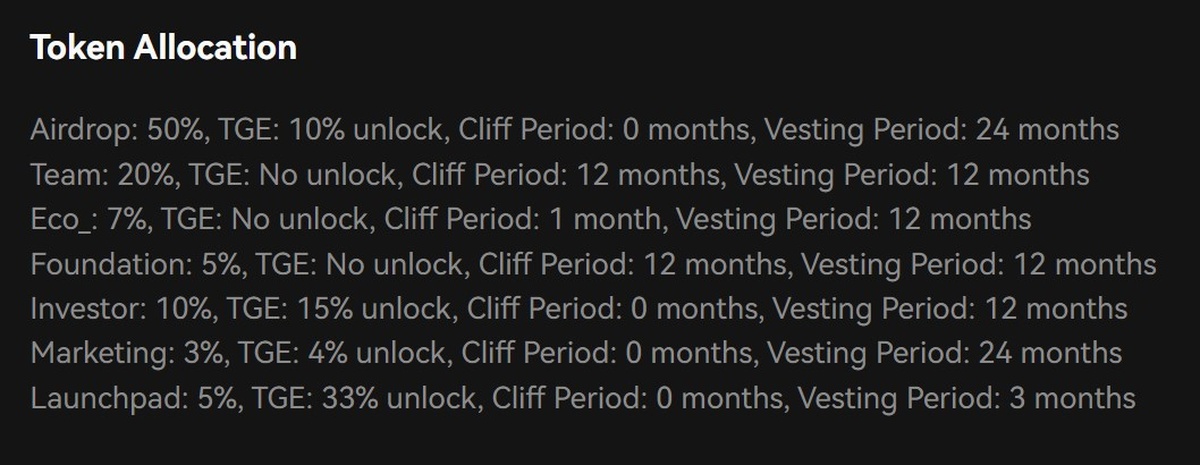Click the Token Allocation heading
This screenshot has width=1200, height=465.
click(163, 48)
